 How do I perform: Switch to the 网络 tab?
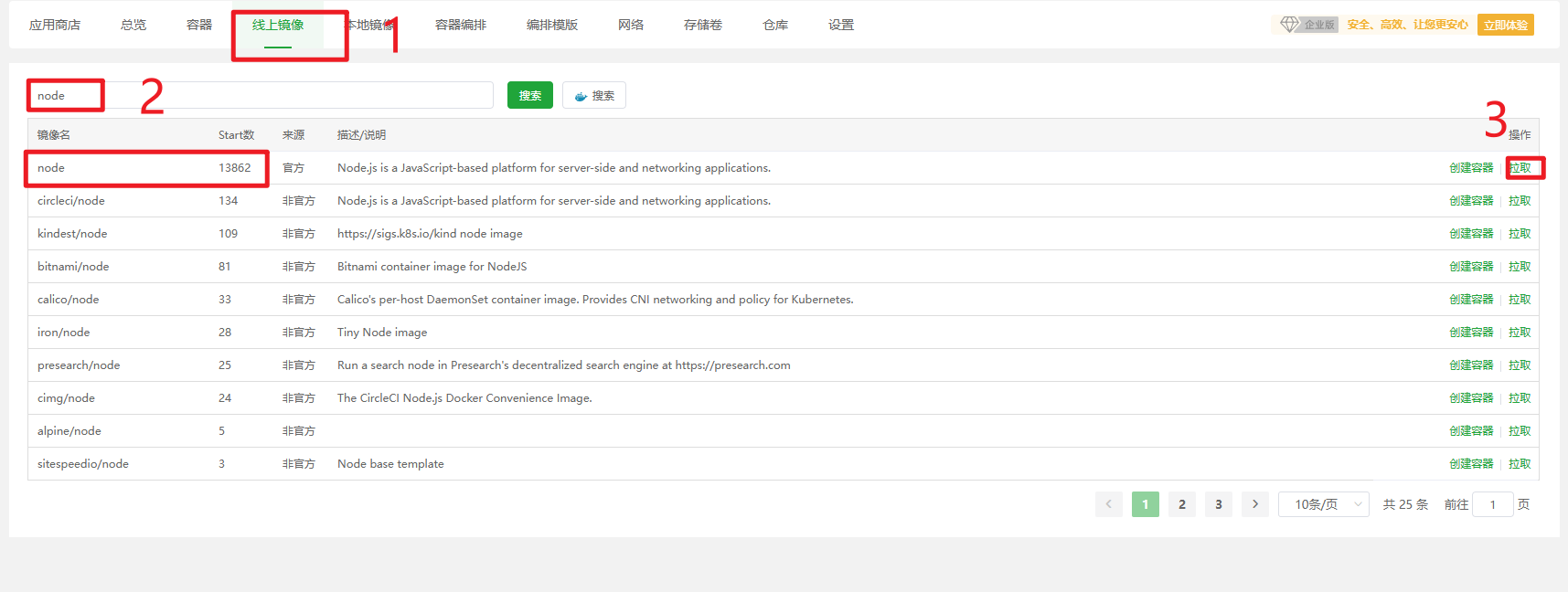point(631,26)
